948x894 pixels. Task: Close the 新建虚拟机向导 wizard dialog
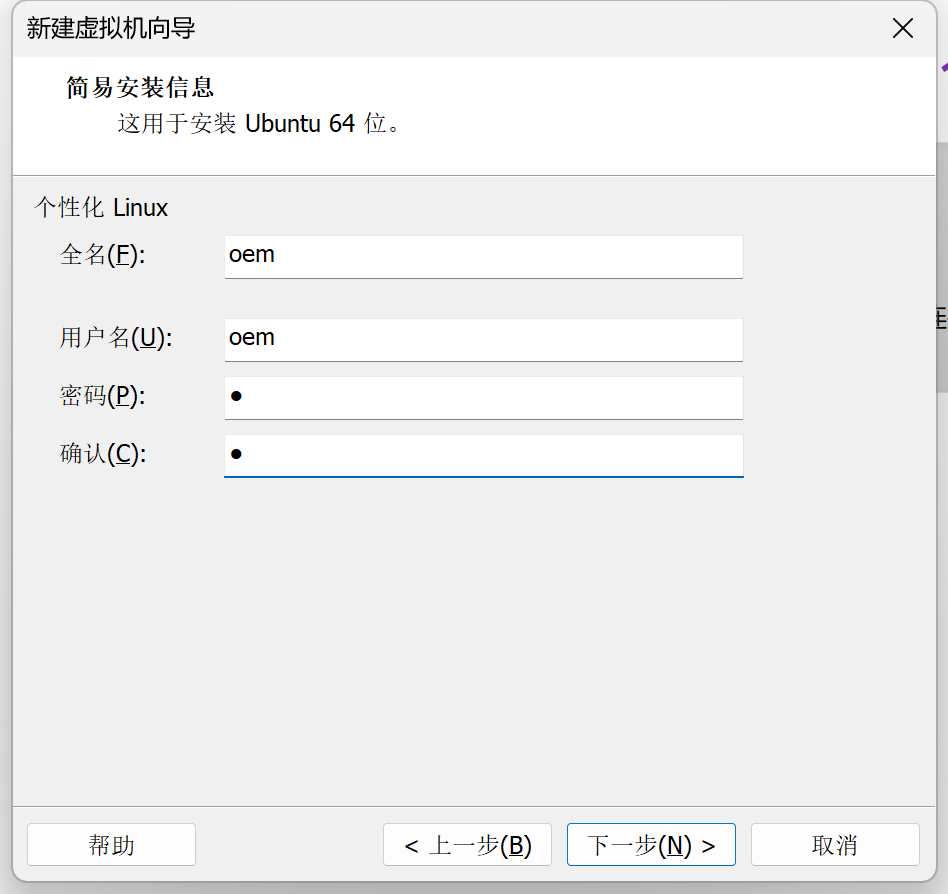[x=903, y=28]
